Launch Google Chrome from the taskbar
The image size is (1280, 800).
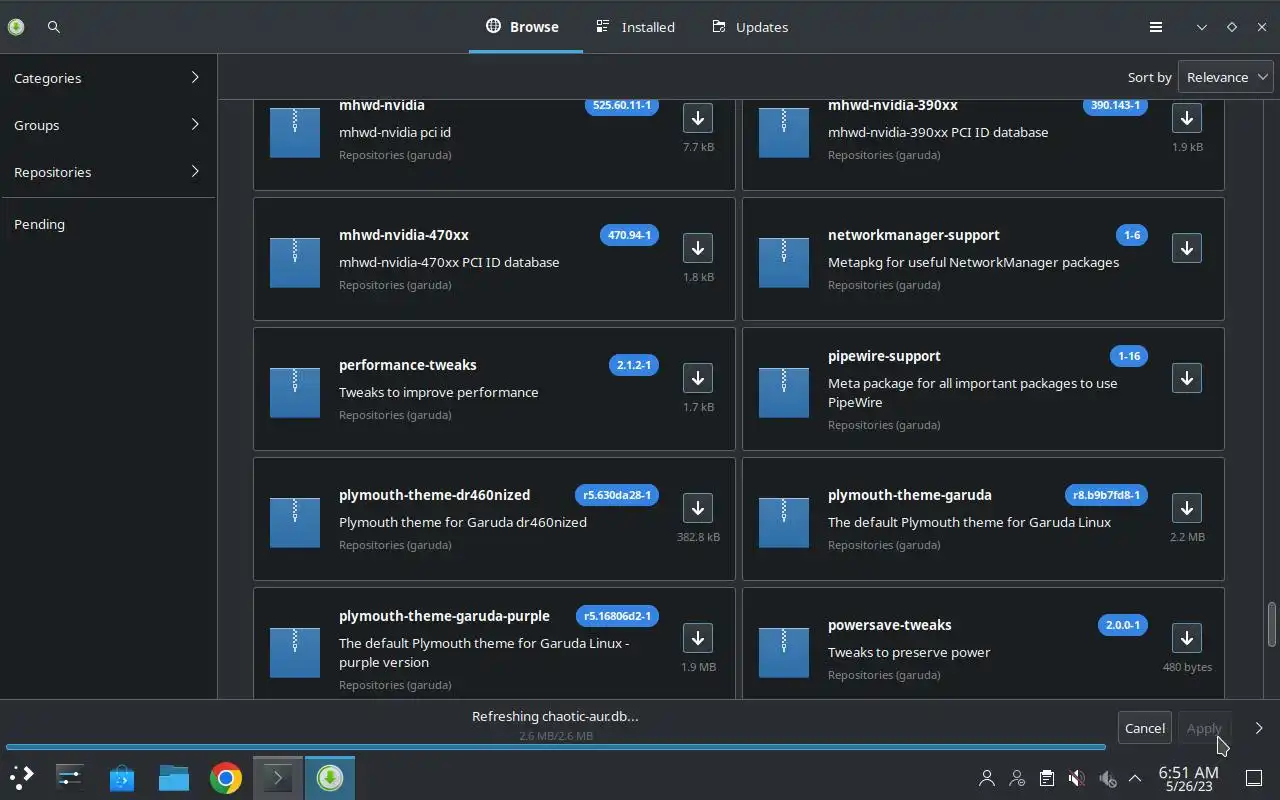click(x=226, y=777)
